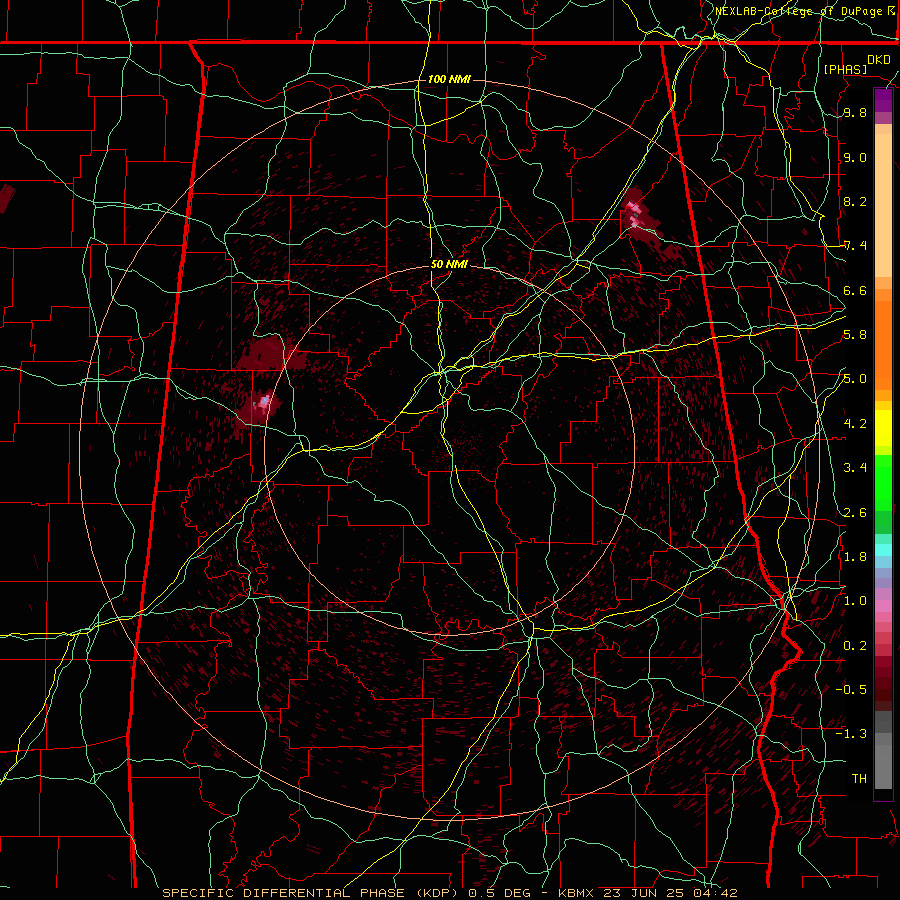
Task: Click the 23 JUN 25 04:42 timestamp
Action: pyautogui.click(x=670, y=893)
